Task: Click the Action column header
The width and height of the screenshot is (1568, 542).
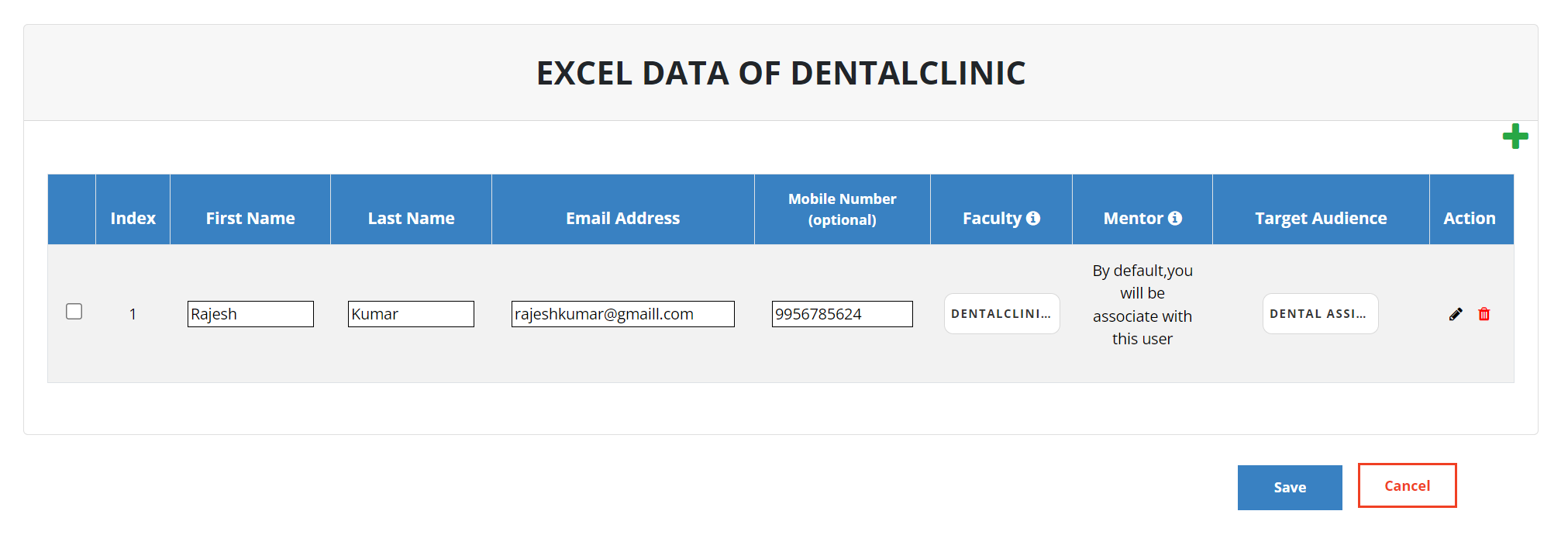Action: click(x=1470, y=219)
